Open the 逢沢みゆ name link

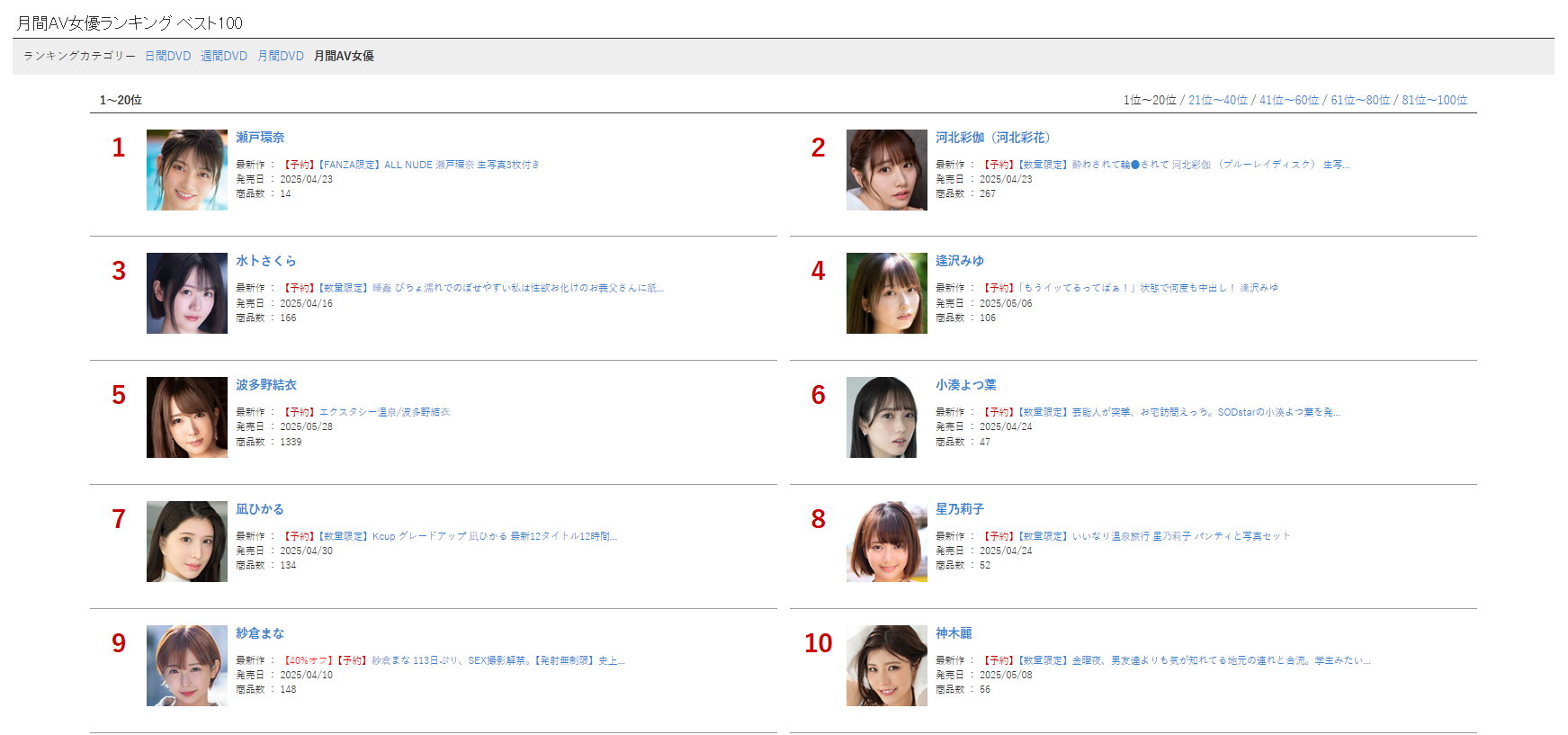(x=960, y=261)
